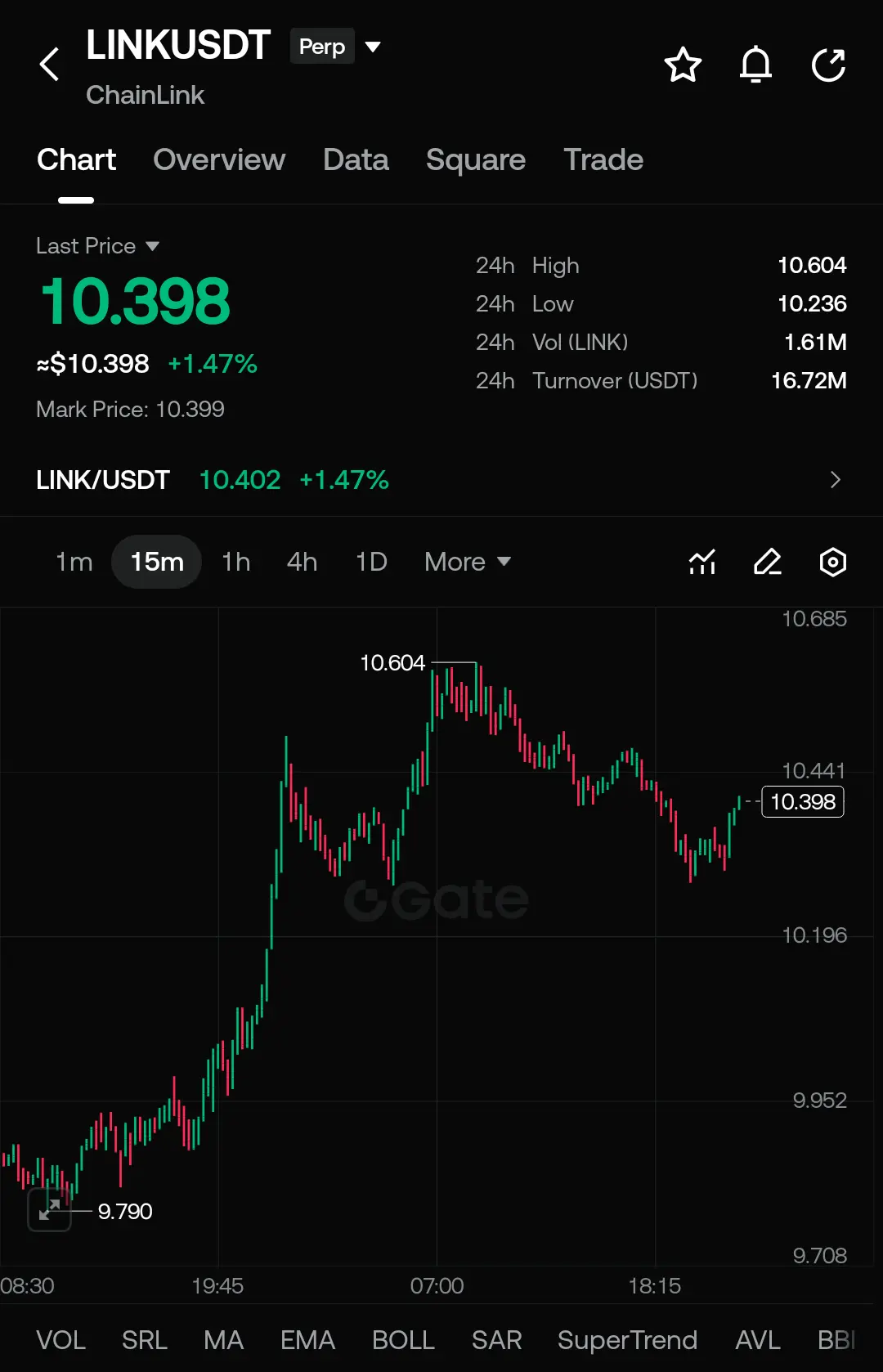883x1372 pixels.
Task: Open the Perp contract type dropdown
Action: coord(336,47)
